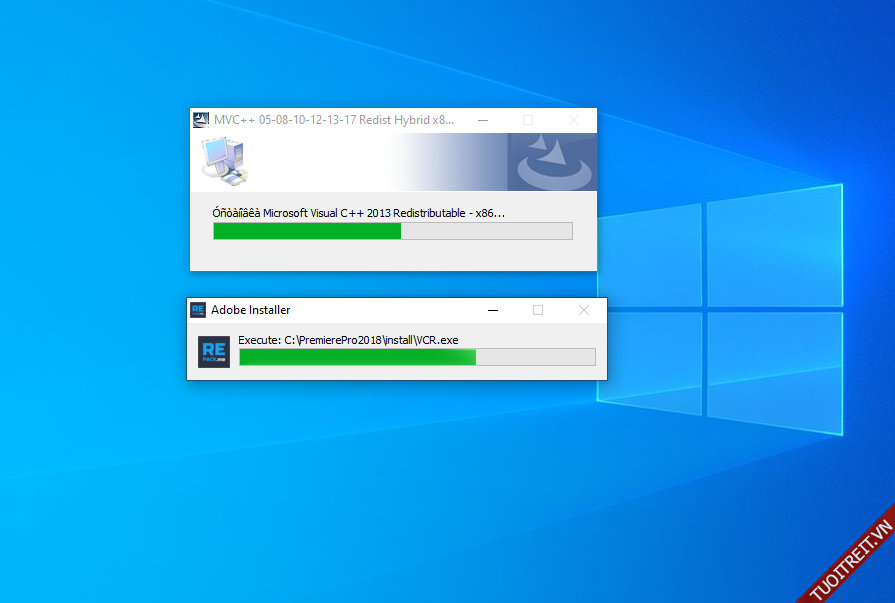Click the MVC++ 05-08-10-12-13-17 title text
This screenshot has height=603, width=895.
tap(334, 120)
